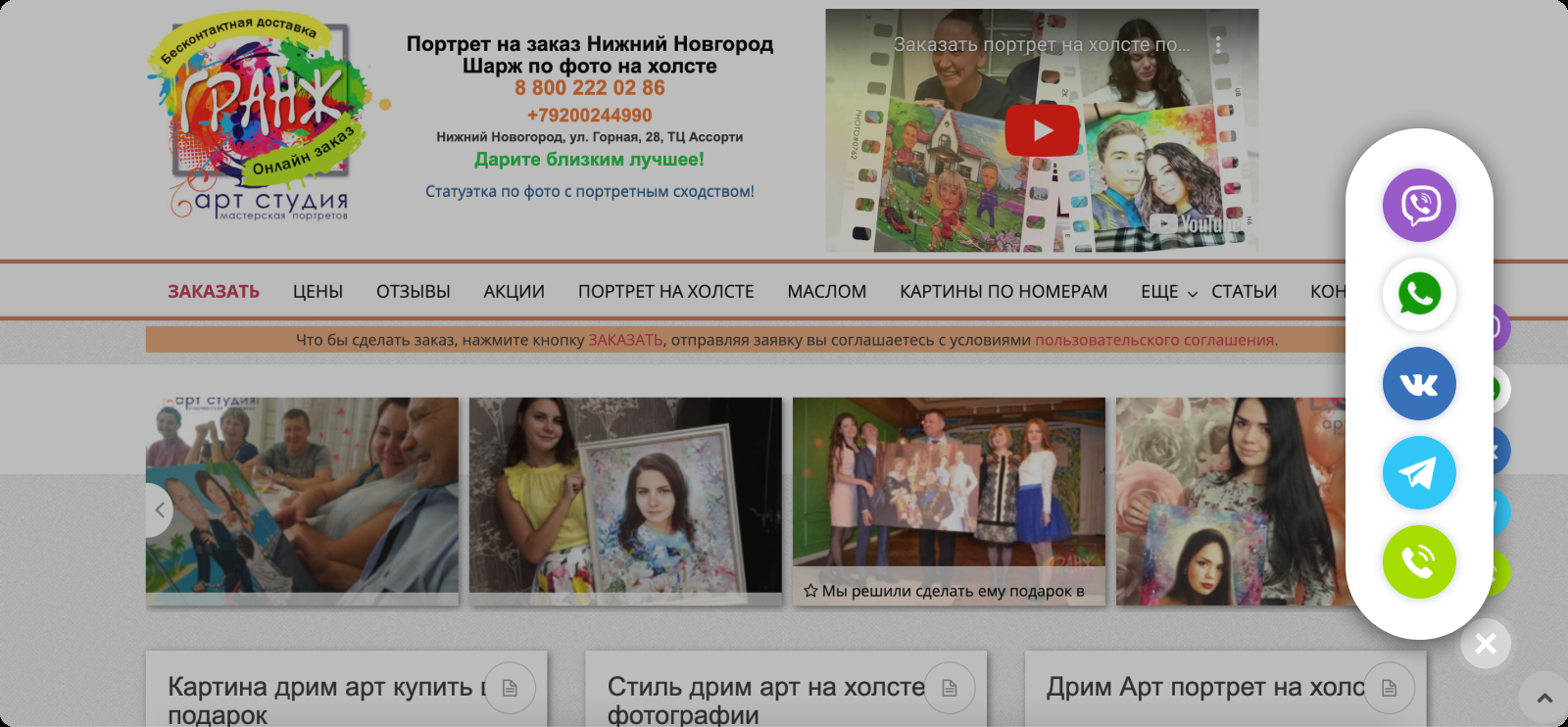This screenshot has height=727, width=1568.
Task: Call the 8 800 222 02 86 number
Action: (590, 87)
